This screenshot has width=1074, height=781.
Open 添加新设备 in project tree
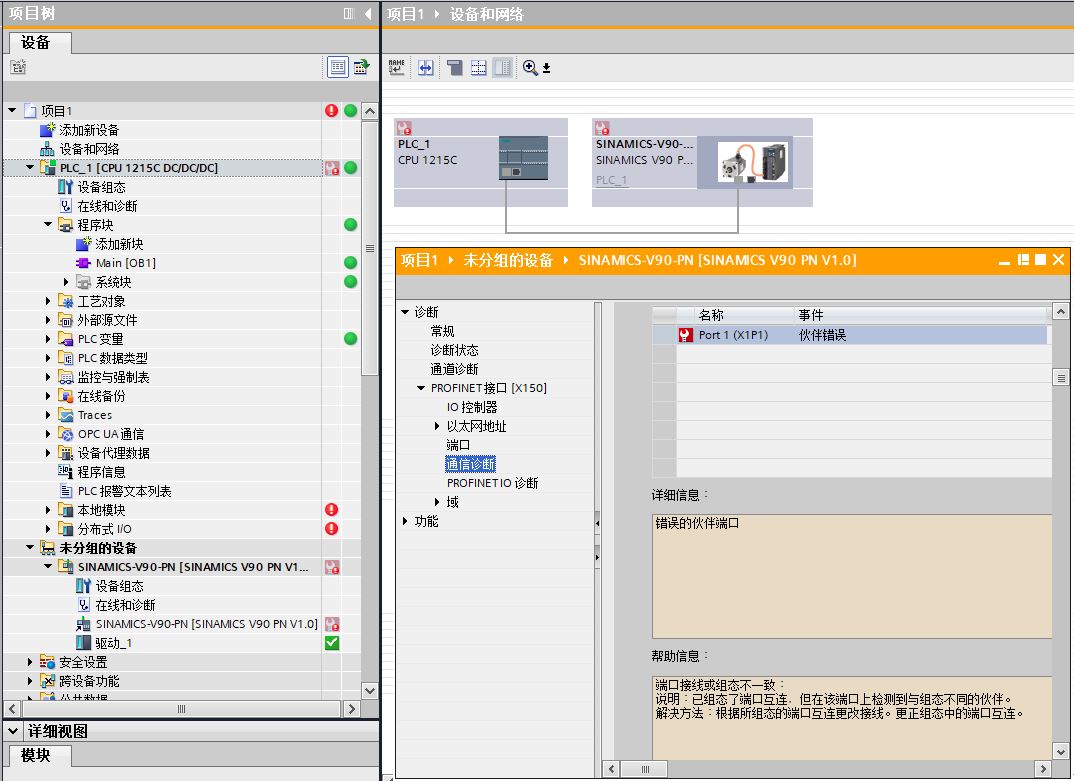pyautogui.click(x=89, y=129)
